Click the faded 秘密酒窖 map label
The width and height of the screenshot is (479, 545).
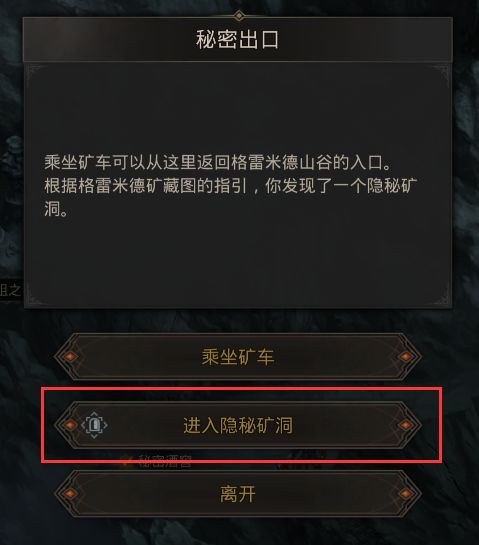165,461
